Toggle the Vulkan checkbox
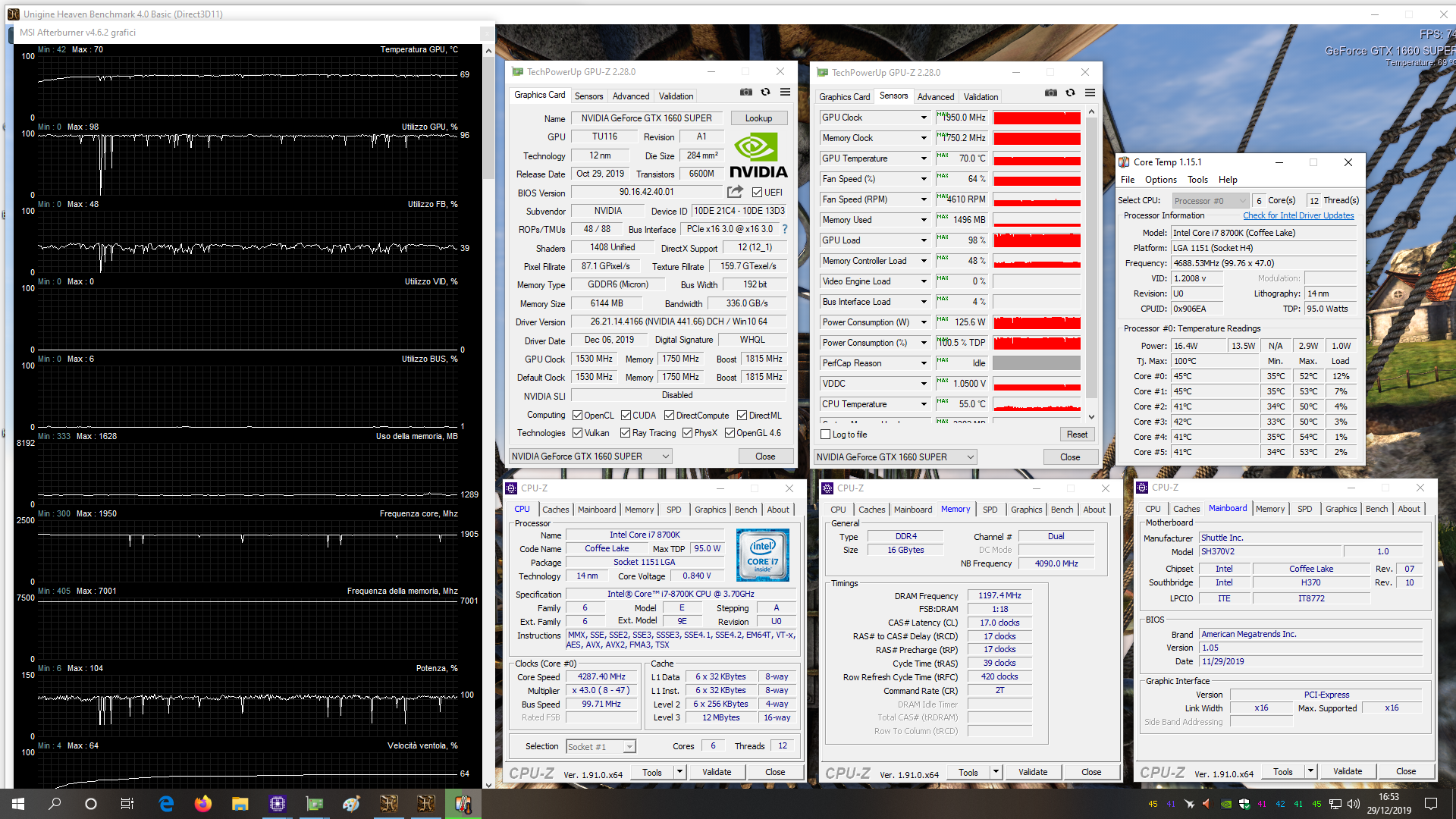 point(577,433)
